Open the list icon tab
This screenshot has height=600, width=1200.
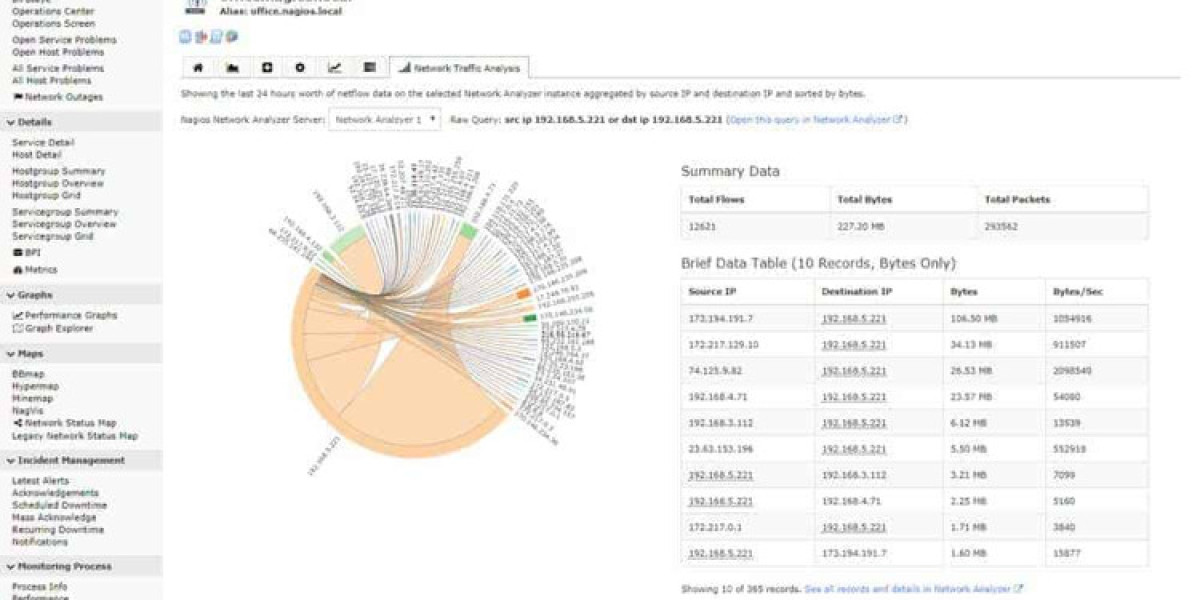[x=369, y=68]
